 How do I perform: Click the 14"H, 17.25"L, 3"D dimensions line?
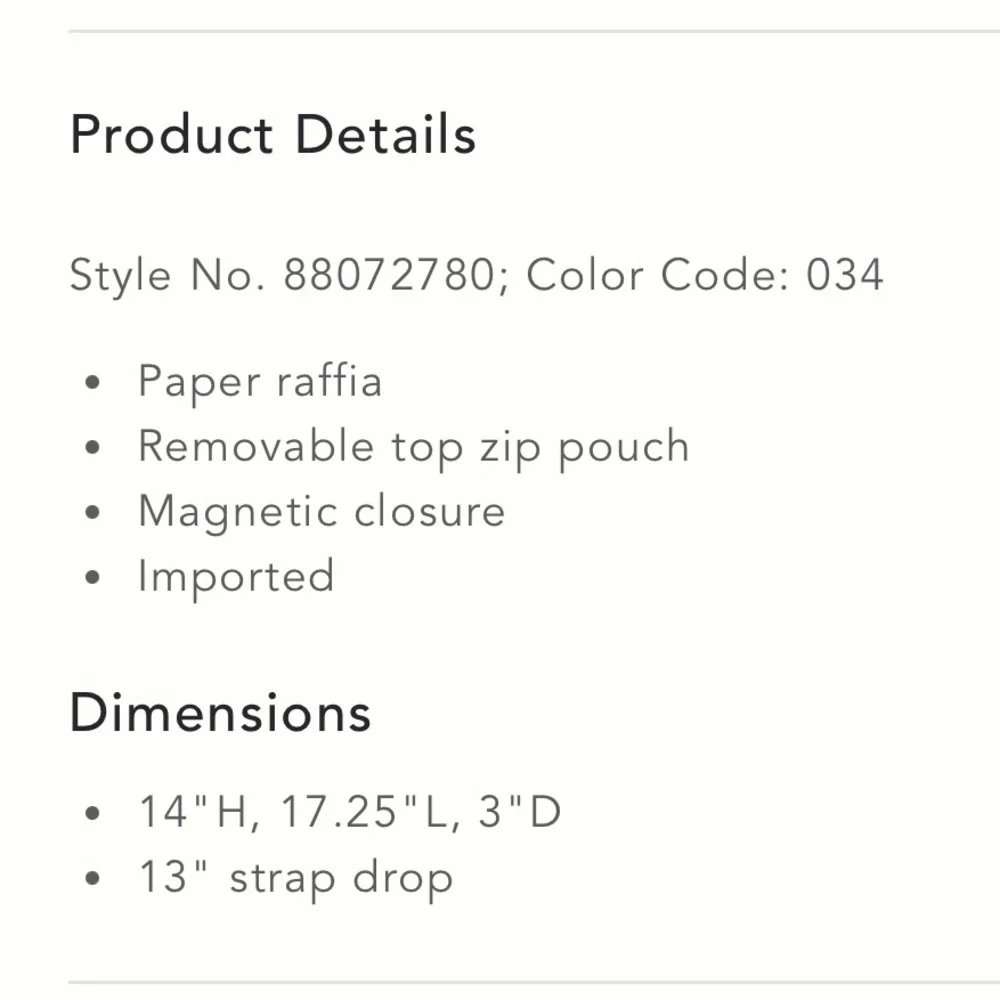click(350, 812)
